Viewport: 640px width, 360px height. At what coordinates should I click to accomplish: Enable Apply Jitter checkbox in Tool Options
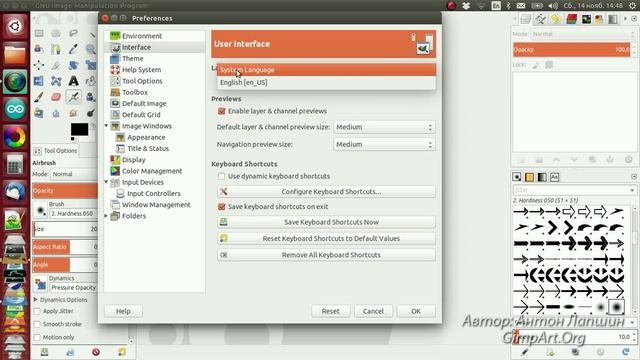pos(37,311)
